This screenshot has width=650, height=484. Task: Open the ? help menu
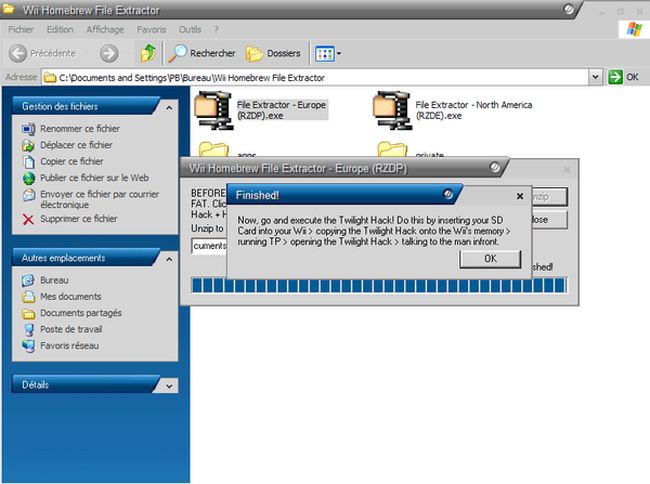click(216, 29)
